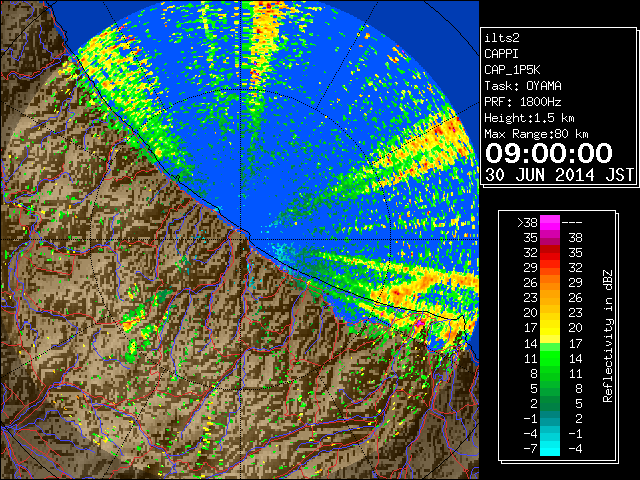
Task: Pick the orange 26–29 dBZ legend swatch
Action: [x=550, y=283]
